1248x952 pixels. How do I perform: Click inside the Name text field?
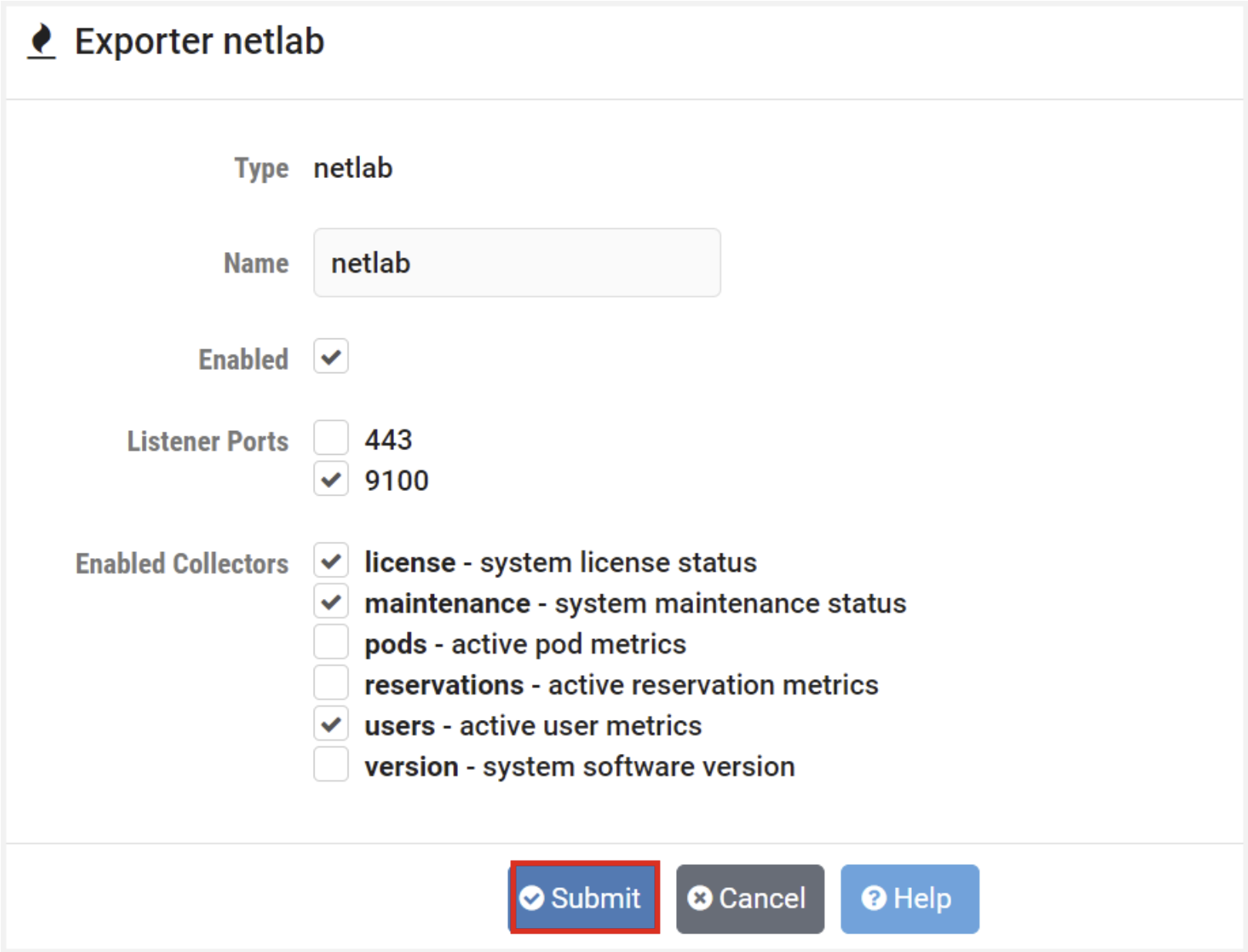pos(516,262)
